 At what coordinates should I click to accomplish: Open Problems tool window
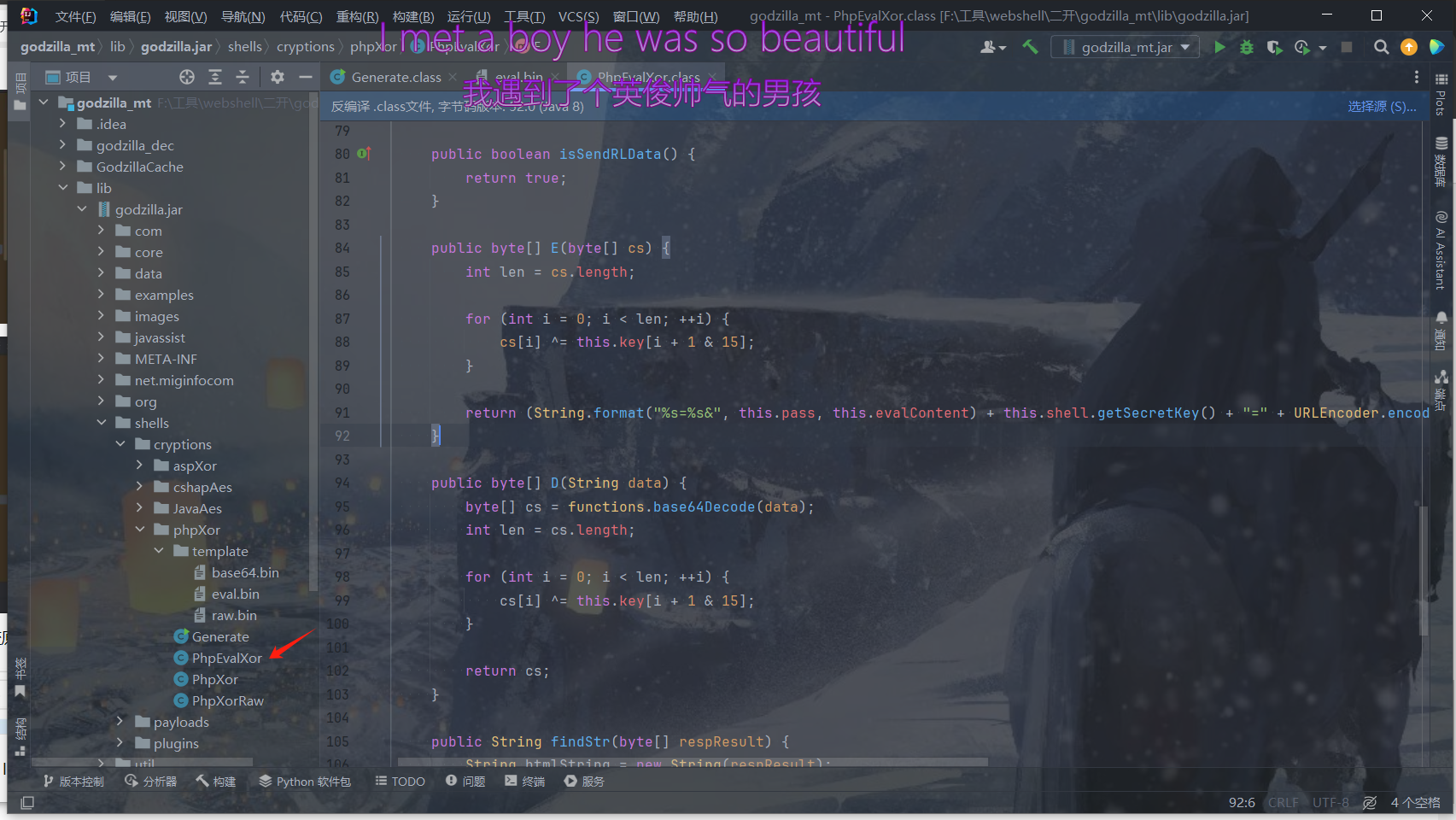coord(465,782)
